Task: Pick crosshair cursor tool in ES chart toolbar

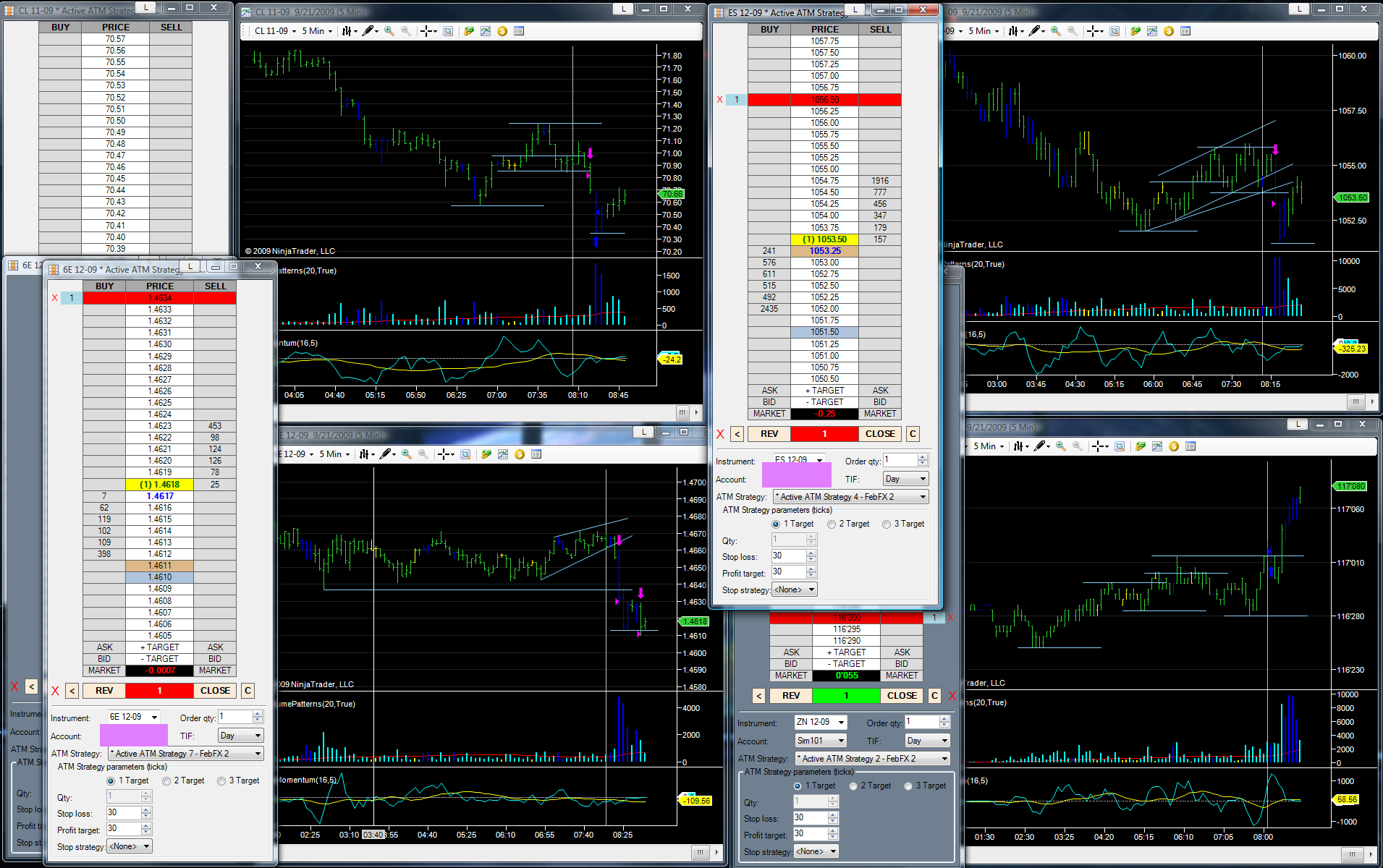Action: pos(1095,31)
